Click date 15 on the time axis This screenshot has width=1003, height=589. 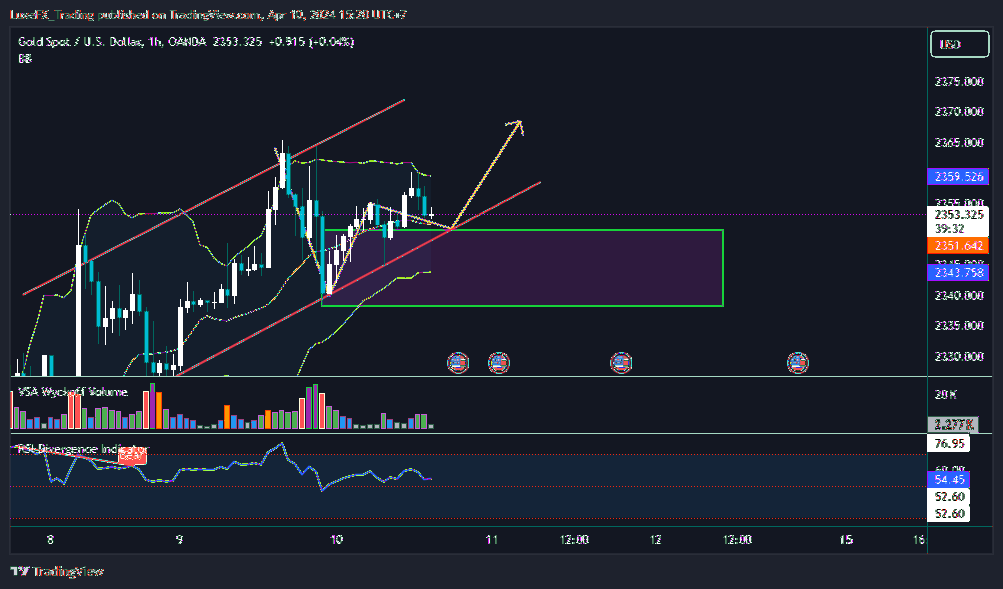tap(846, 540)
